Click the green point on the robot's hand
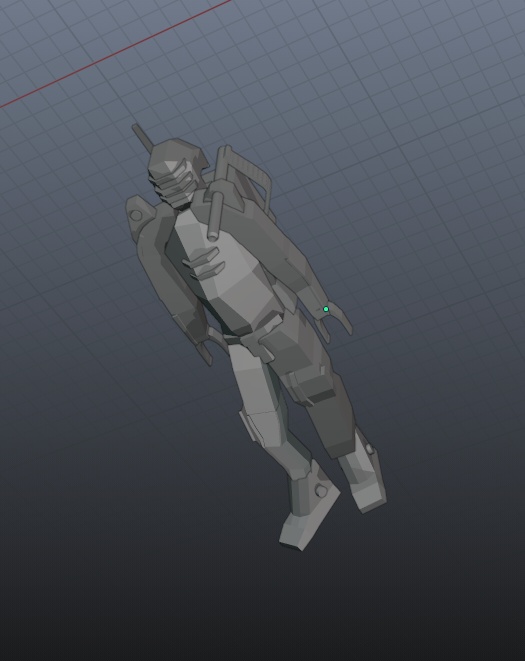This screenshot has height=661, width=525. (x=326, y=309)
